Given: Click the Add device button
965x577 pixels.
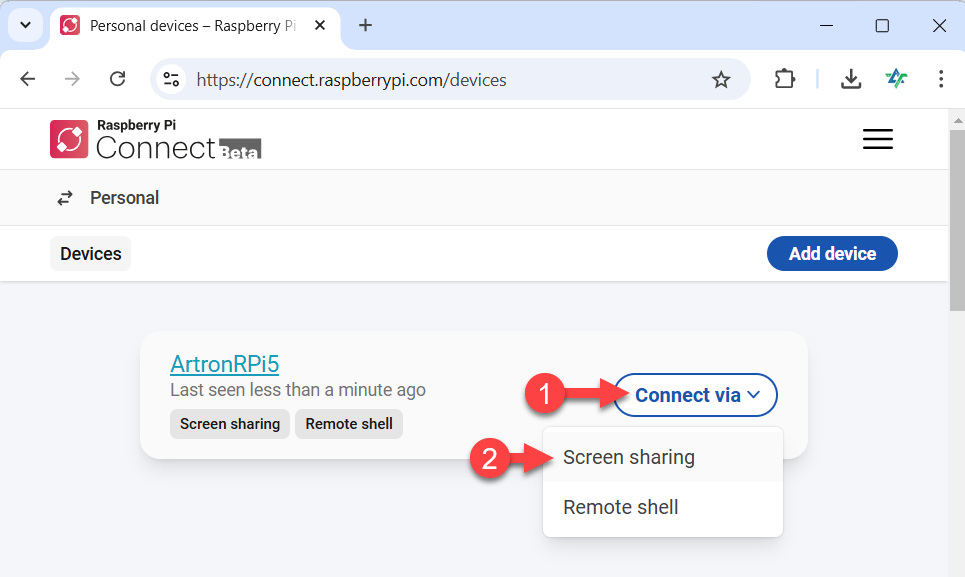Looking at the screenshot, I should click(x=832, y=253).
